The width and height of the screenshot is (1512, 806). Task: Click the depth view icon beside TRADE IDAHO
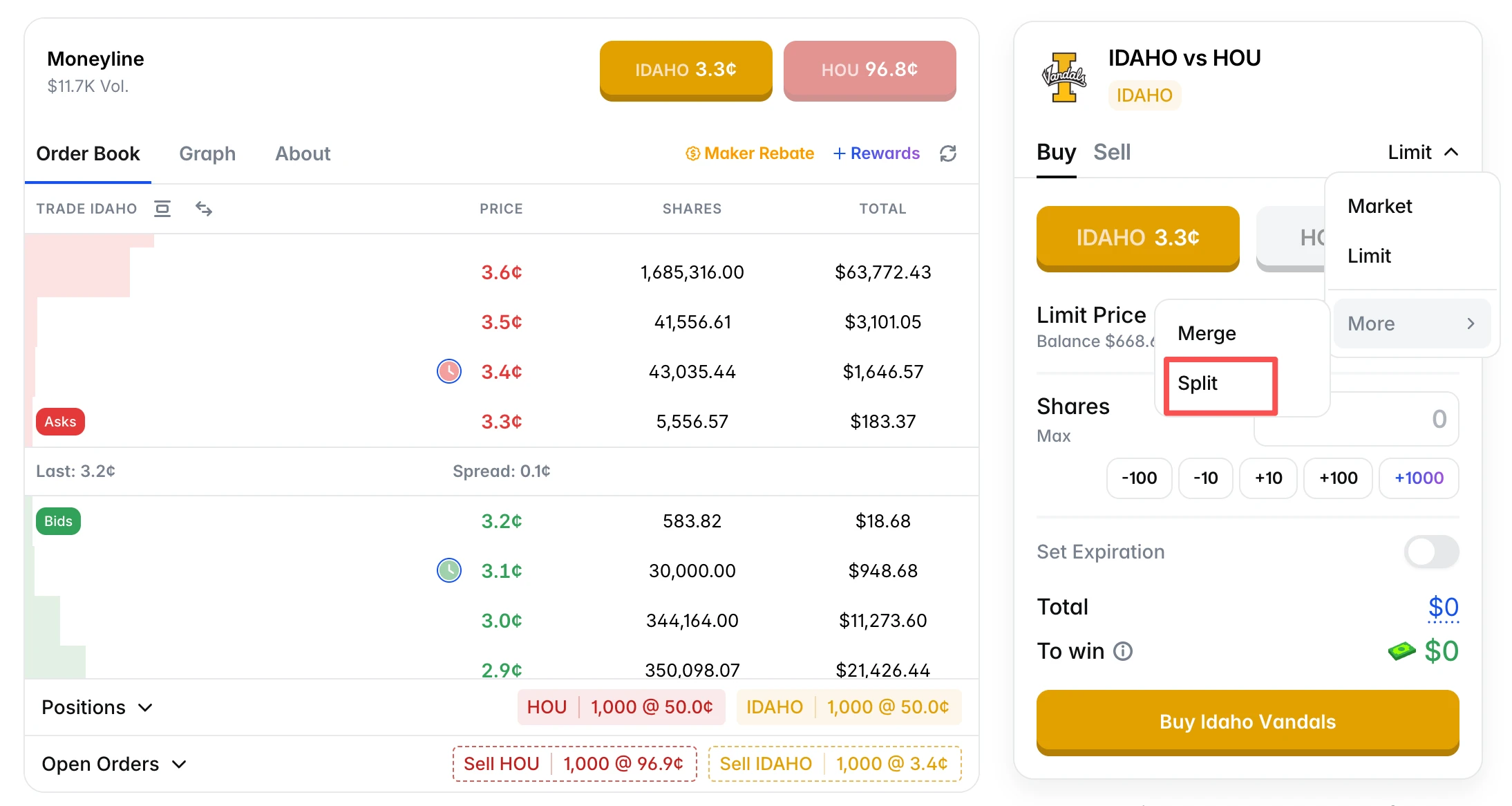coord(162,208)
